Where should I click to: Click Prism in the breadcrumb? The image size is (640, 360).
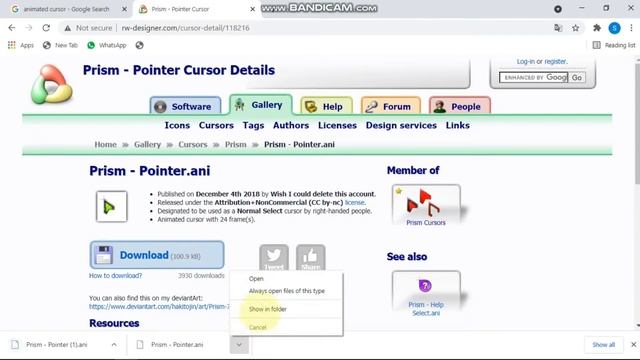click(x=236, y=144)
